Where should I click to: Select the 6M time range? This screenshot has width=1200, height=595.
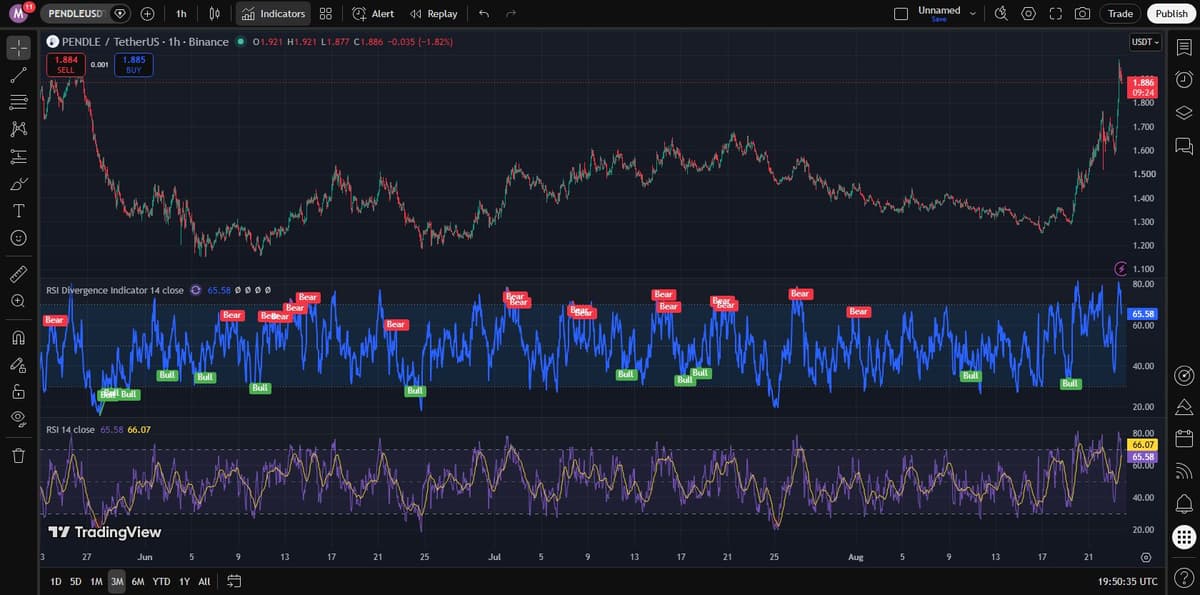point(138,581)
